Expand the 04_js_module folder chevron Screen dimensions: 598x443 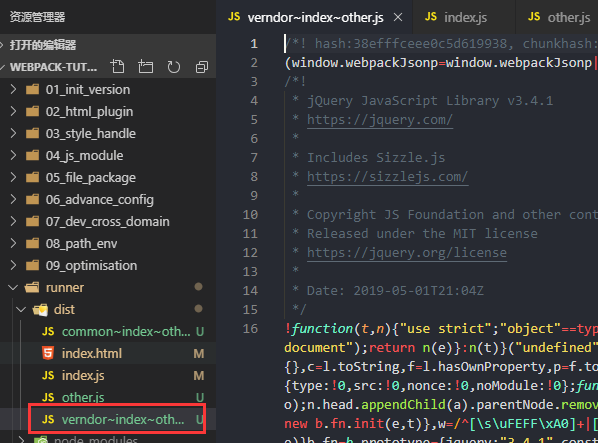coord(13,155)
